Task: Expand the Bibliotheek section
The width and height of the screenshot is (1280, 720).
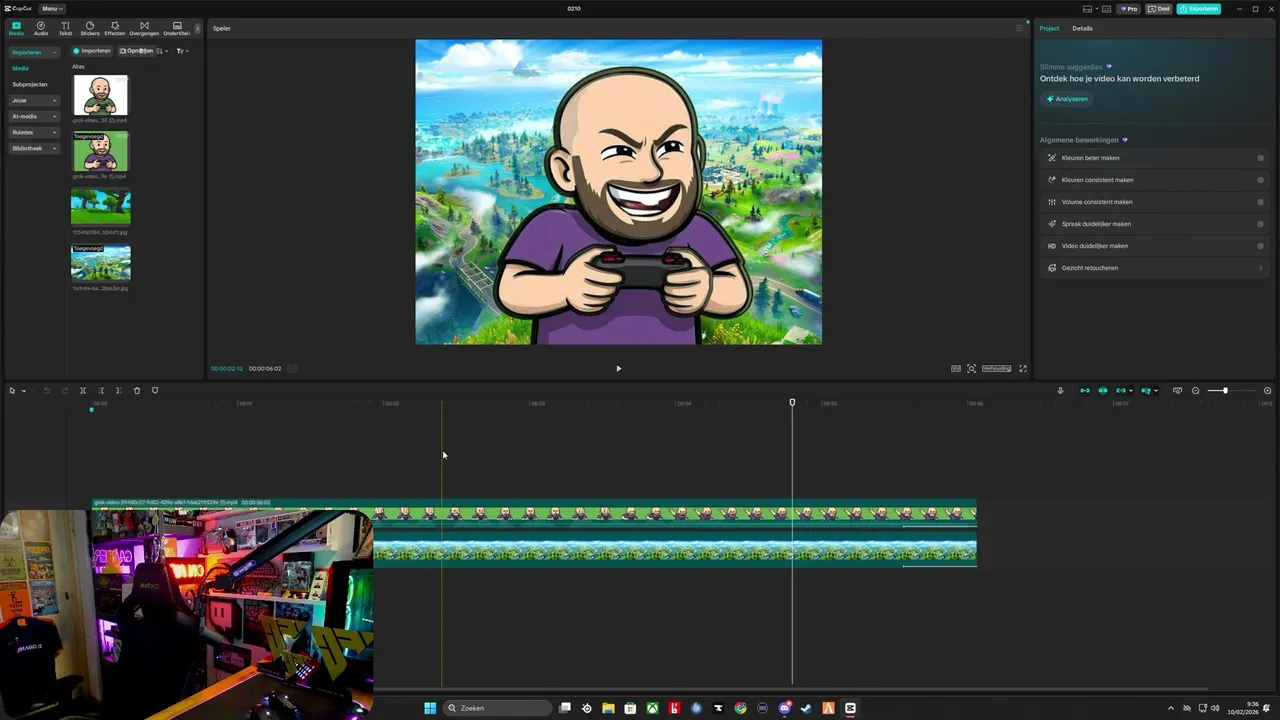Action: coord(33,148)
